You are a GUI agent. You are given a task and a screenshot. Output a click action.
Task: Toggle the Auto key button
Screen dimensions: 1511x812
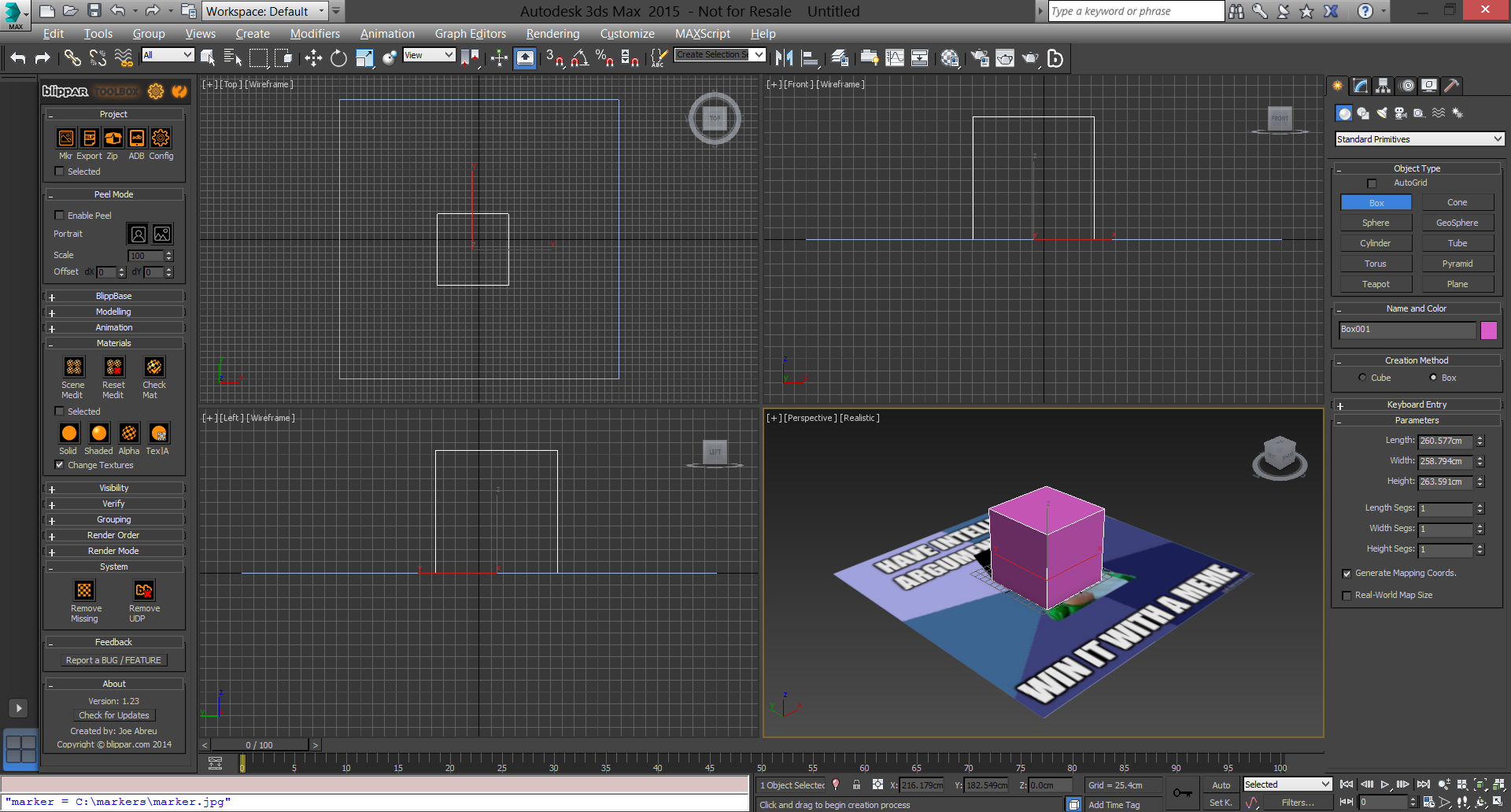(1221, 785)
